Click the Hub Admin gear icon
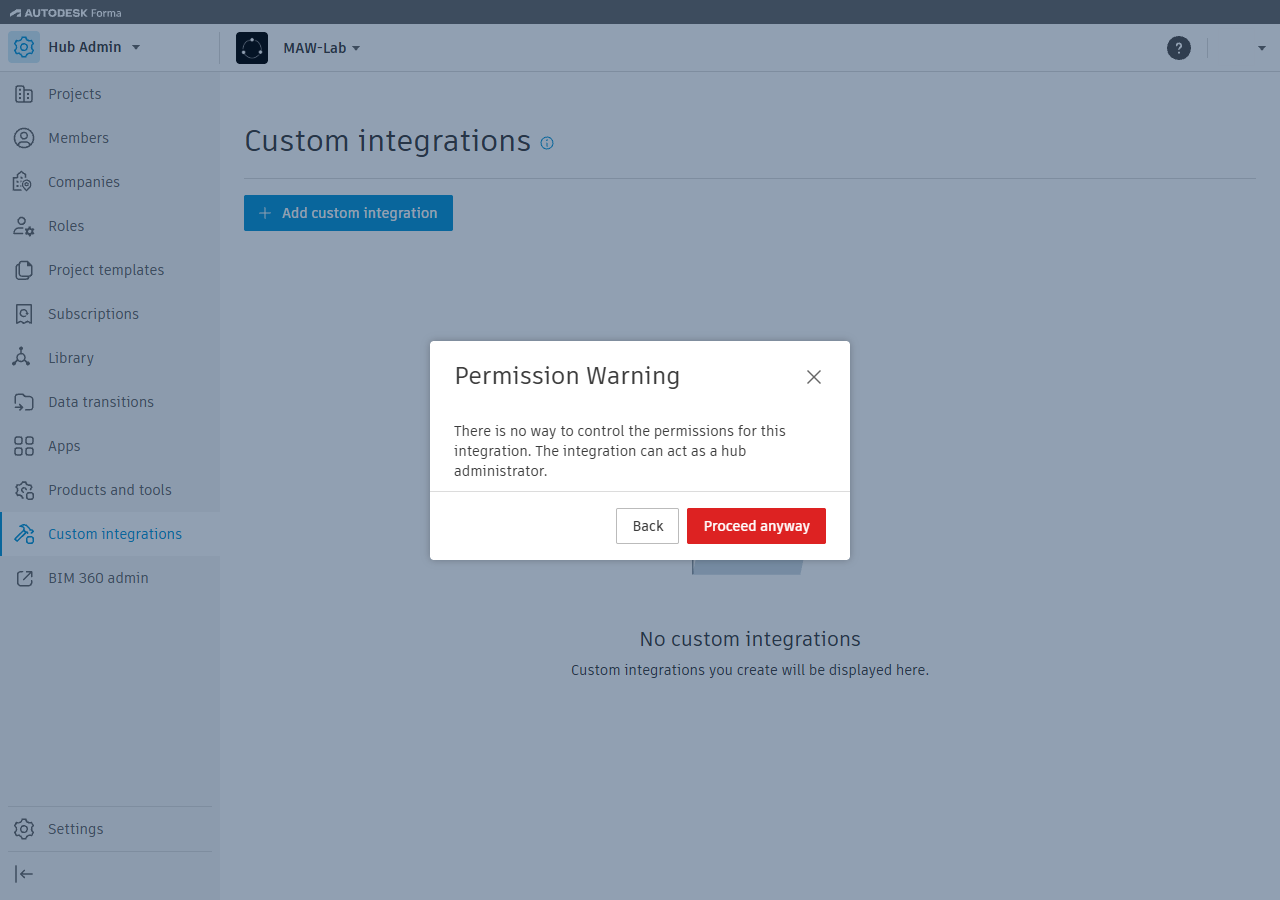The width and height of the screenshot is (1280, 900). (x=24, y=47)
